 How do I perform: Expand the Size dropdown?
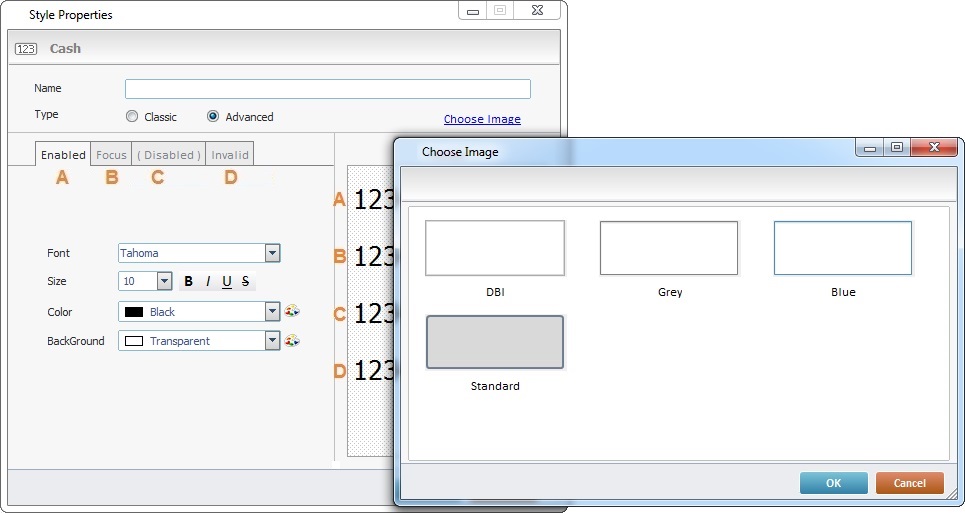[165, 282]
